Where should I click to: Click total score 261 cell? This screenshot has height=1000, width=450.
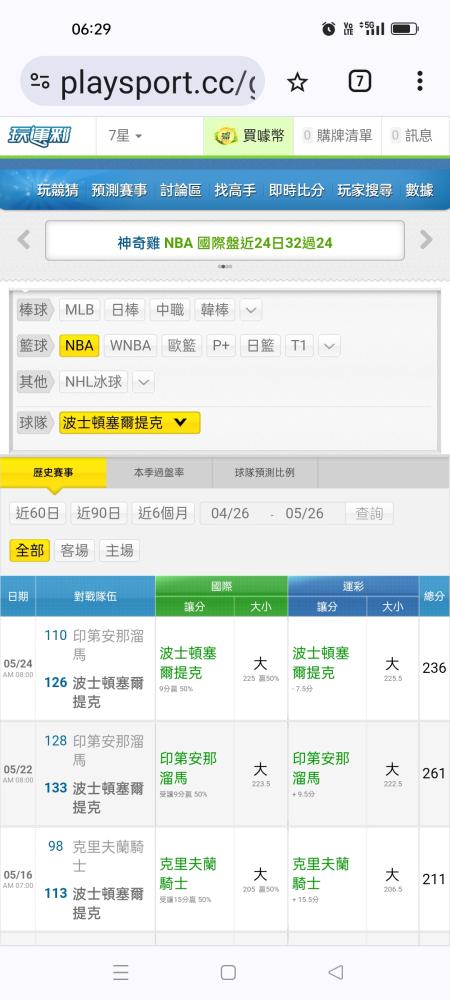pos(434,774)
